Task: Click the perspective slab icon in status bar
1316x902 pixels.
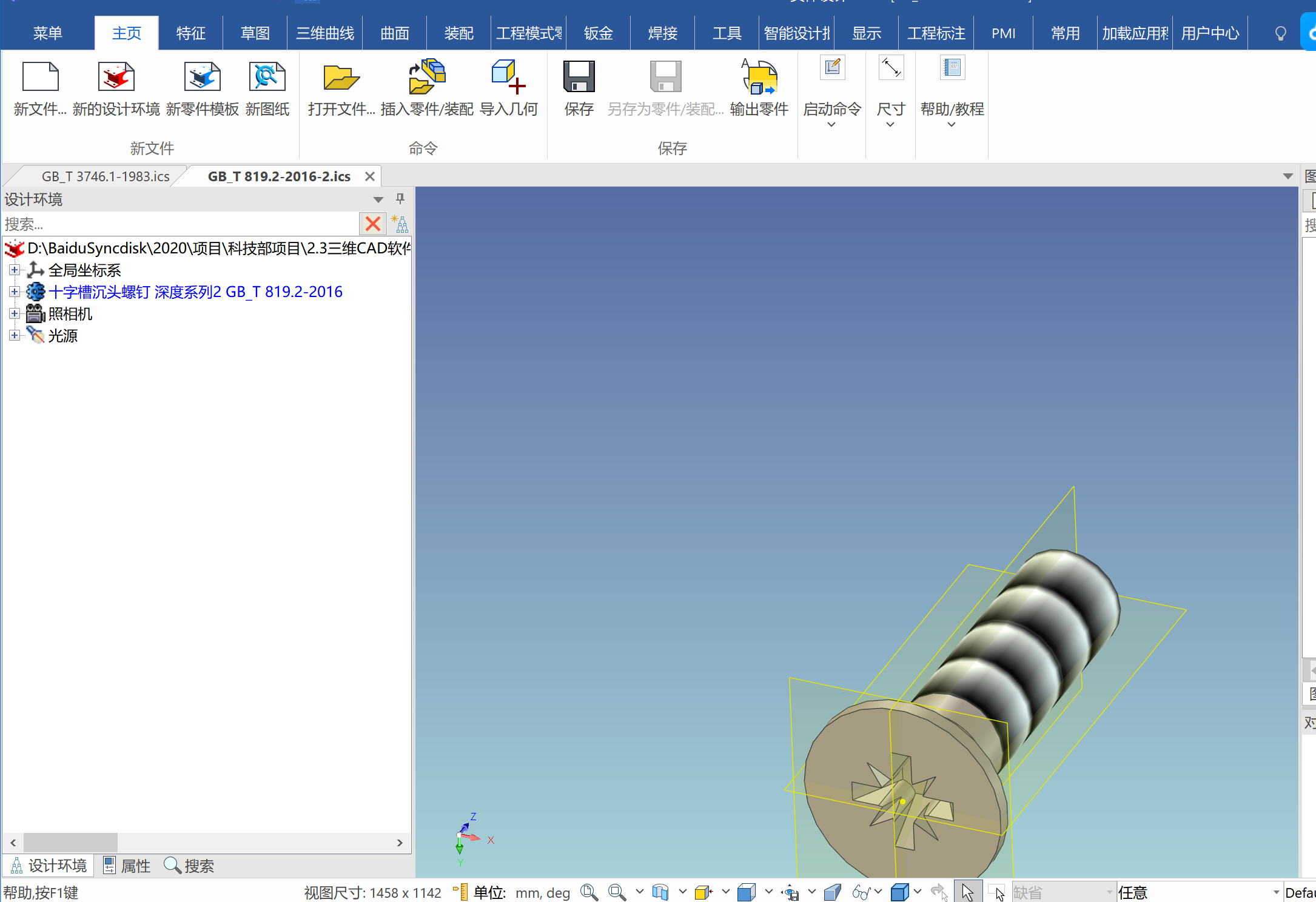Action: [833, 892]
